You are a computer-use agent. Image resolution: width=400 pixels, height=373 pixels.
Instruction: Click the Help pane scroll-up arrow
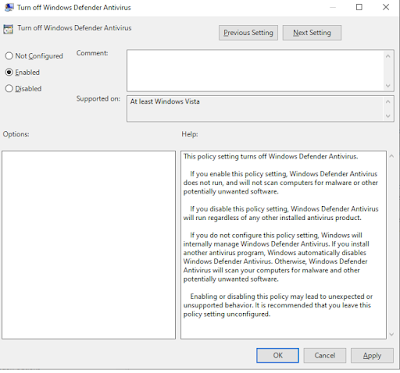click(392, 156)
